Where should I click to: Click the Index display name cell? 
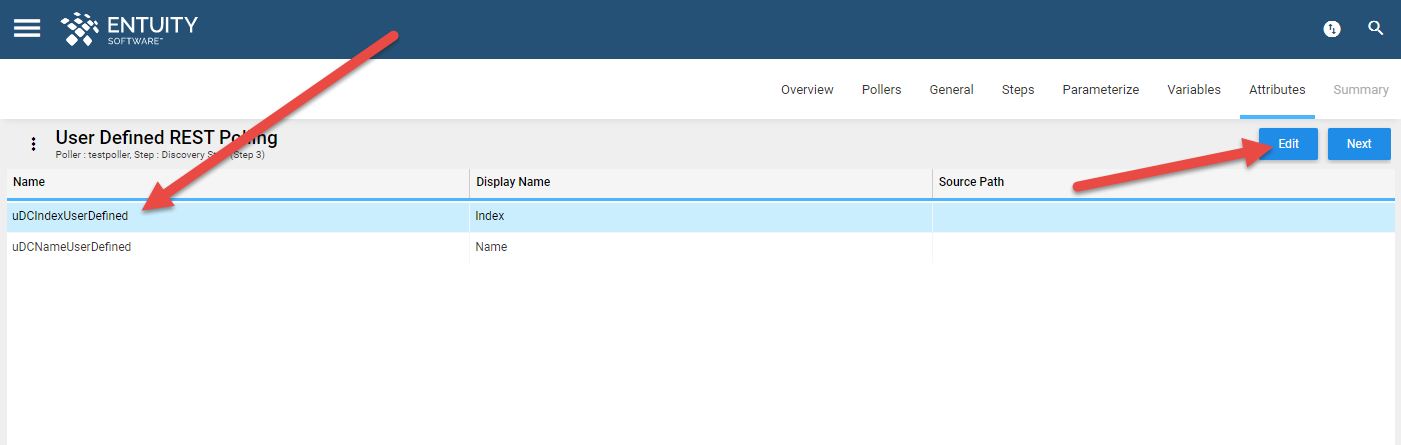coord(701,216)
